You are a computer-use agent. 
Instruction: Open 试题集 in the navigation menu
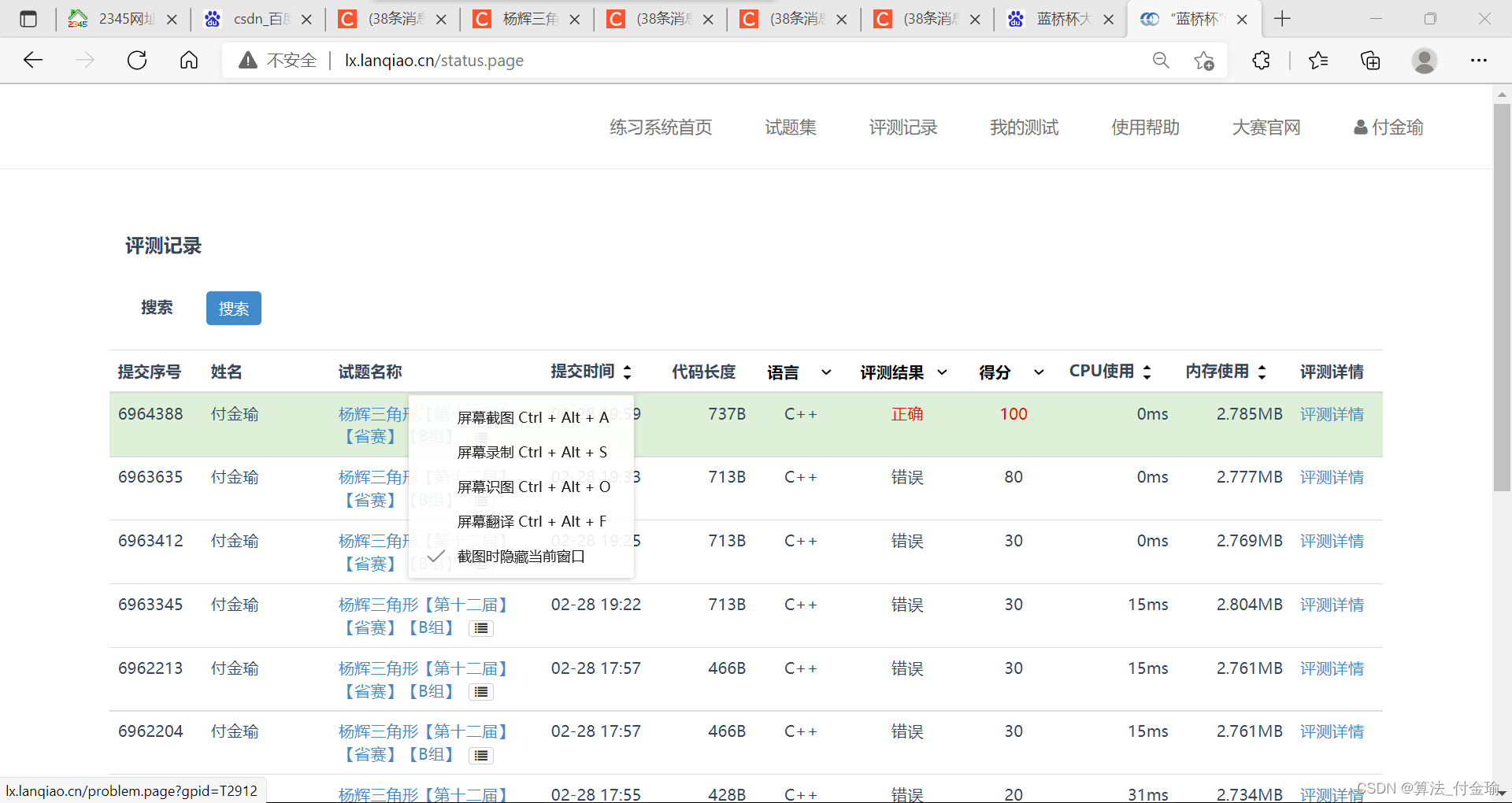click(x=790, y=127)
